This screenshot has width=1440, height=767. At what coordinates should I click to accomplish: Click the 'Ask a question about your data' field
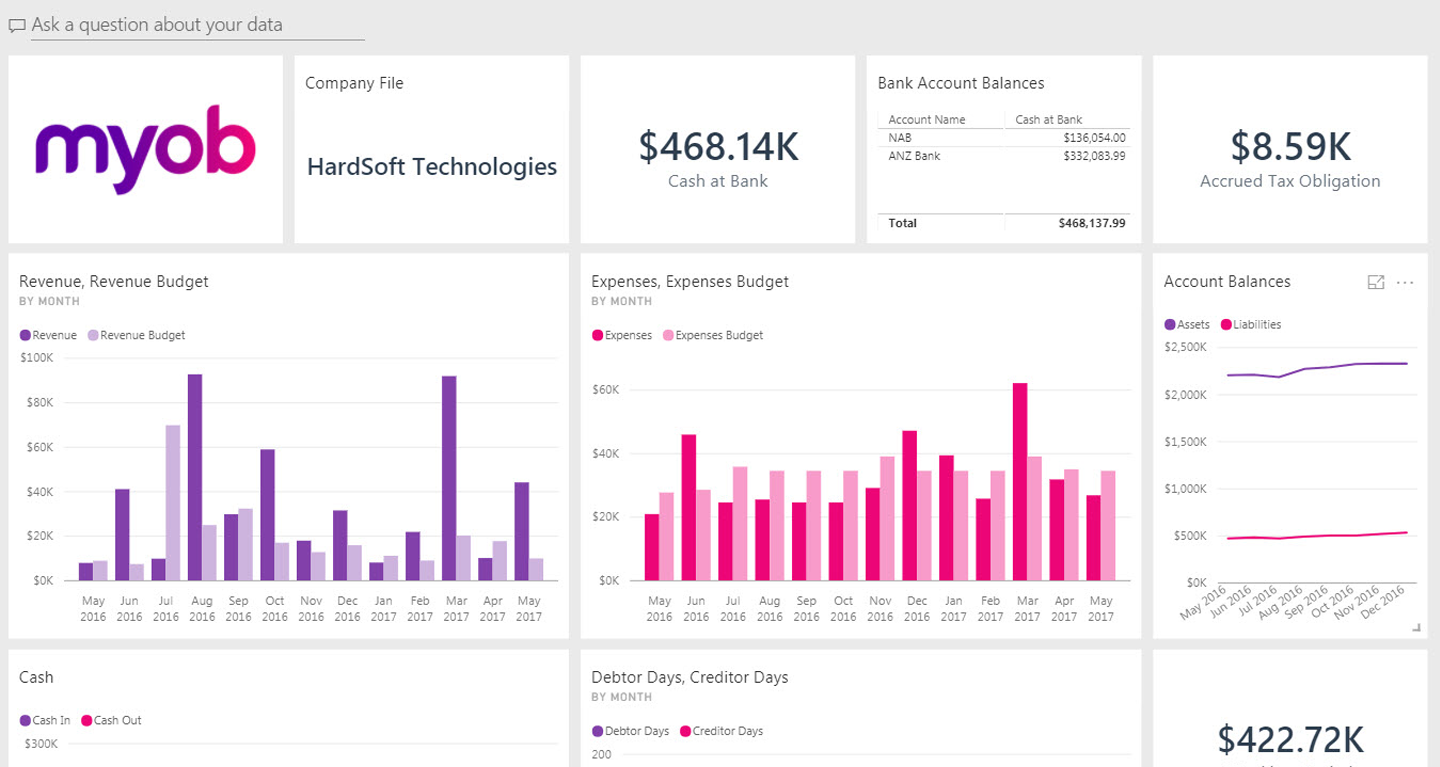pyautogui.click(x=196, y=25)
